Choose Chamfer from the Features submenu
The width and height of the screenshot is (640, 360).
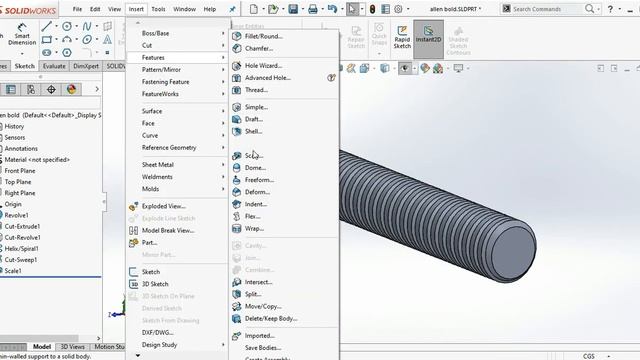coord(259,49)
